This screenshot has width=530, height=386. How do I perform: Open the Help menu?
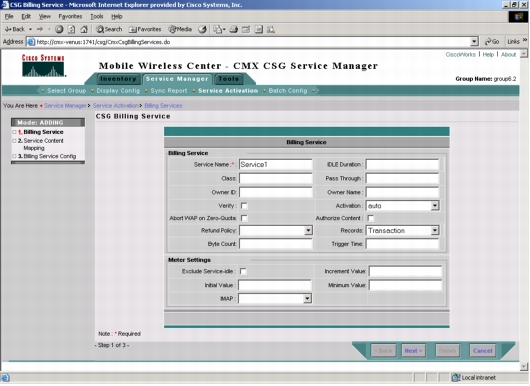117,17
